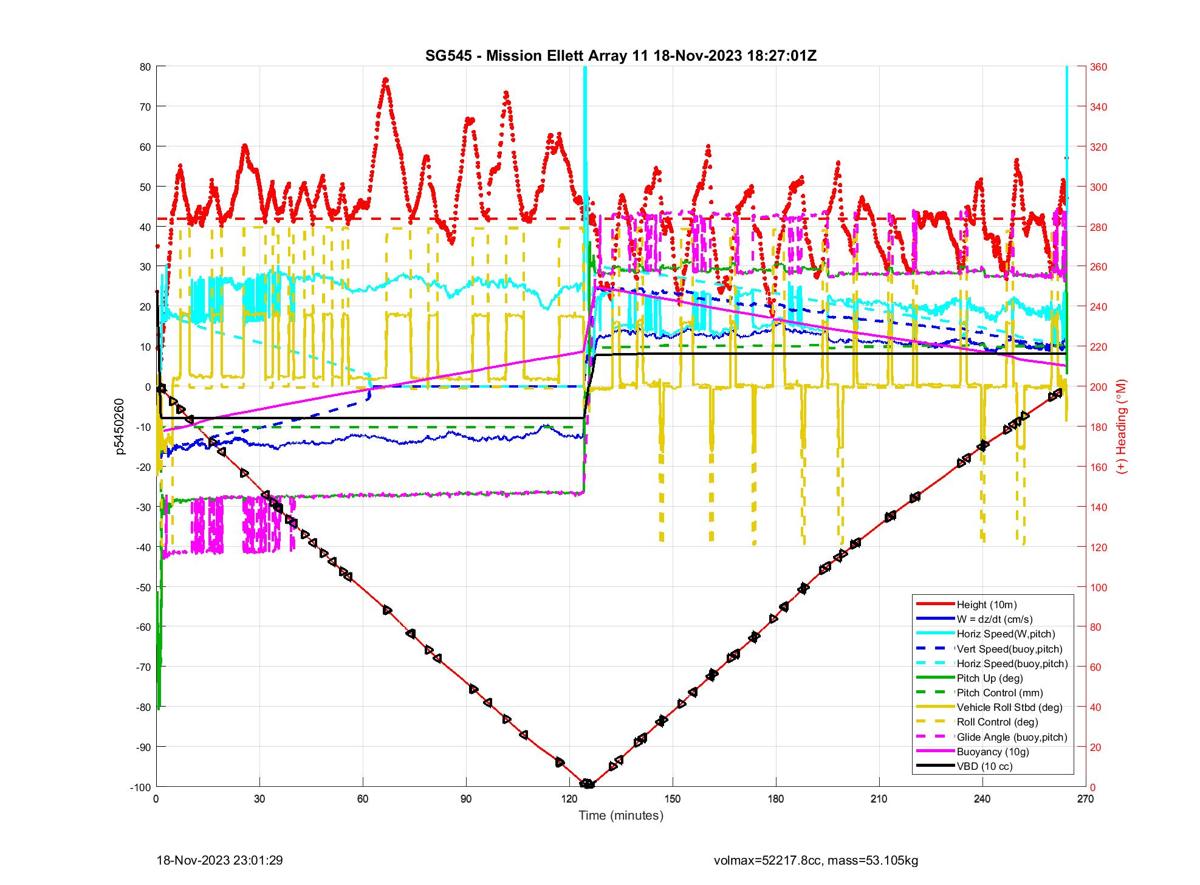Click the plot title SG545 Mission Ellett Array

pos(621,55)
